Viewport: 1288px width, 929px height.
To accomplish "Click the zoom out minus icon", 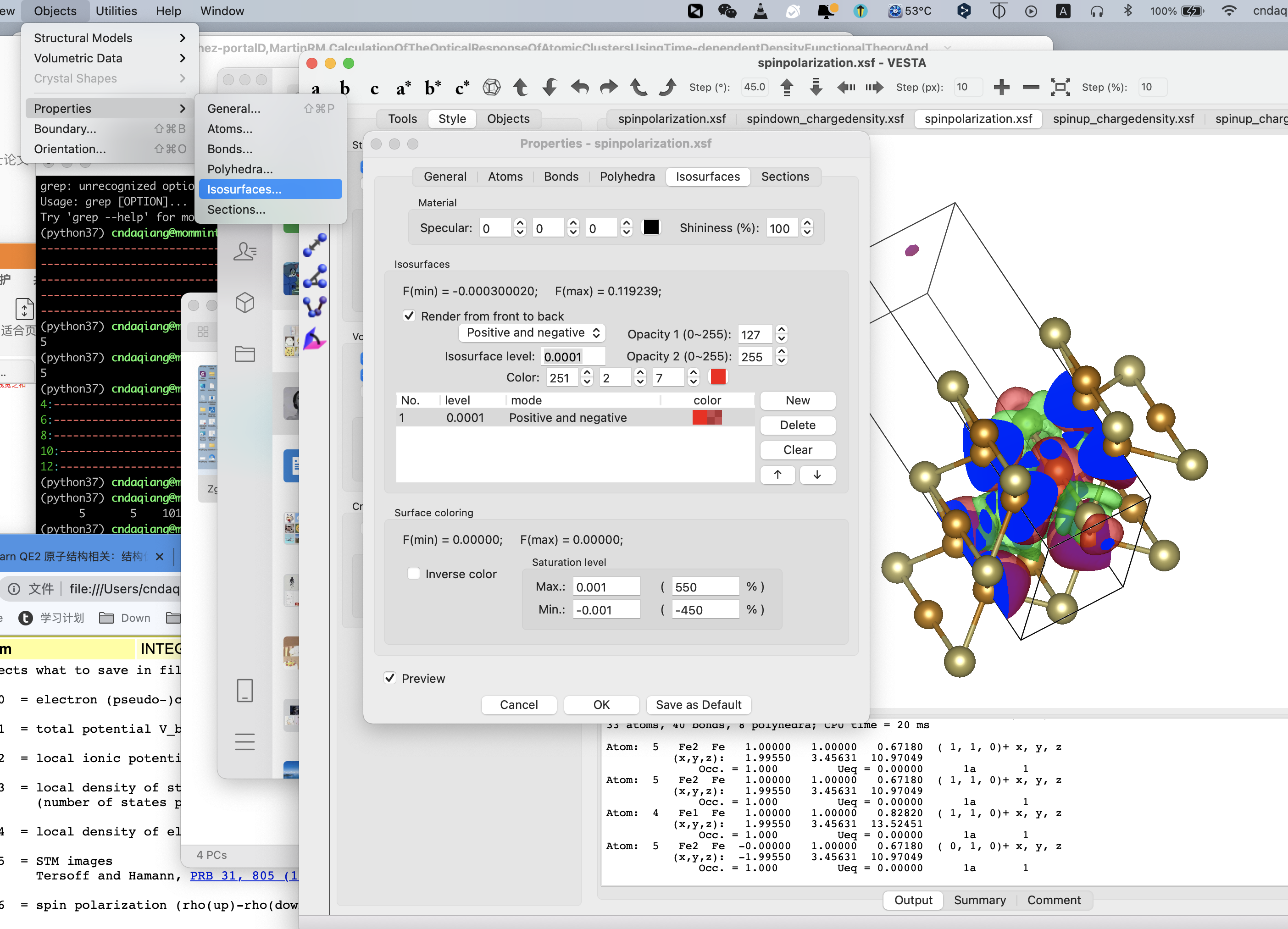I will 1030,87.
